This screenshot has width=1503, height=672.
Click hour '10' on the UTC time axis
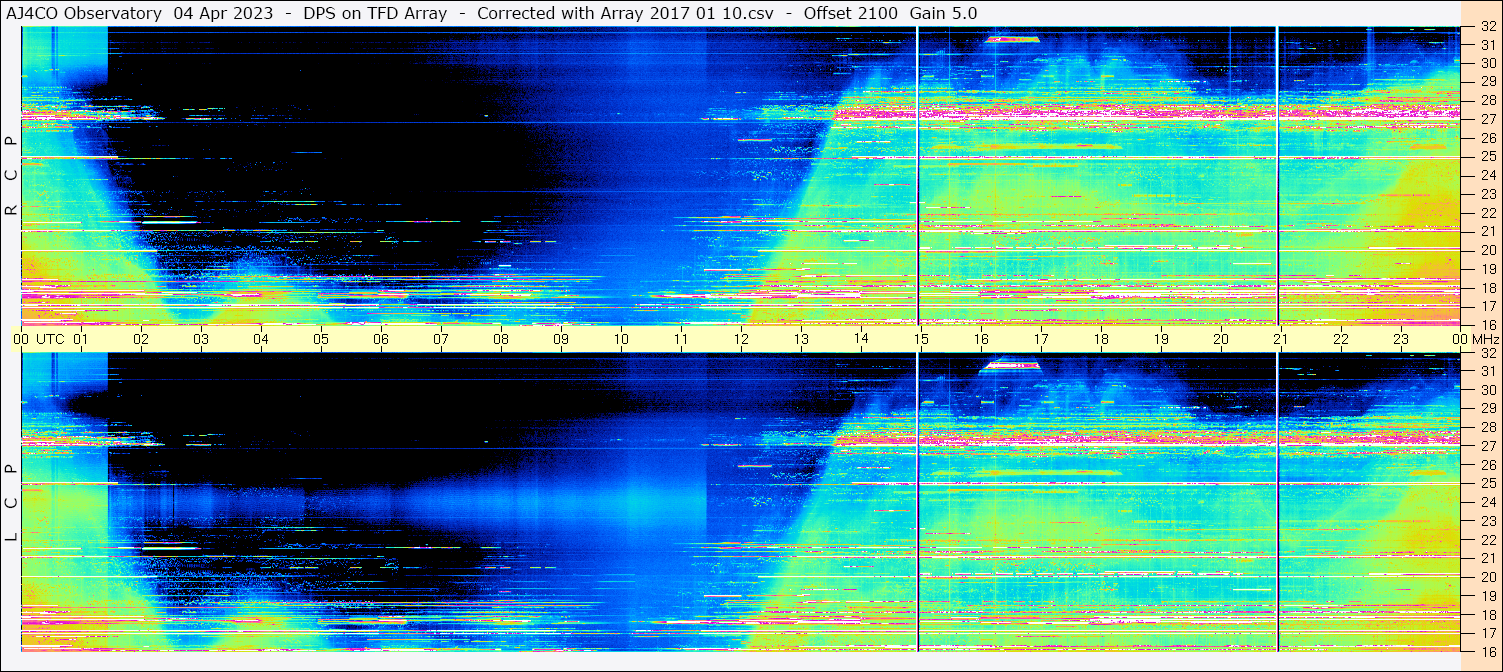click(x=621, y=339)
